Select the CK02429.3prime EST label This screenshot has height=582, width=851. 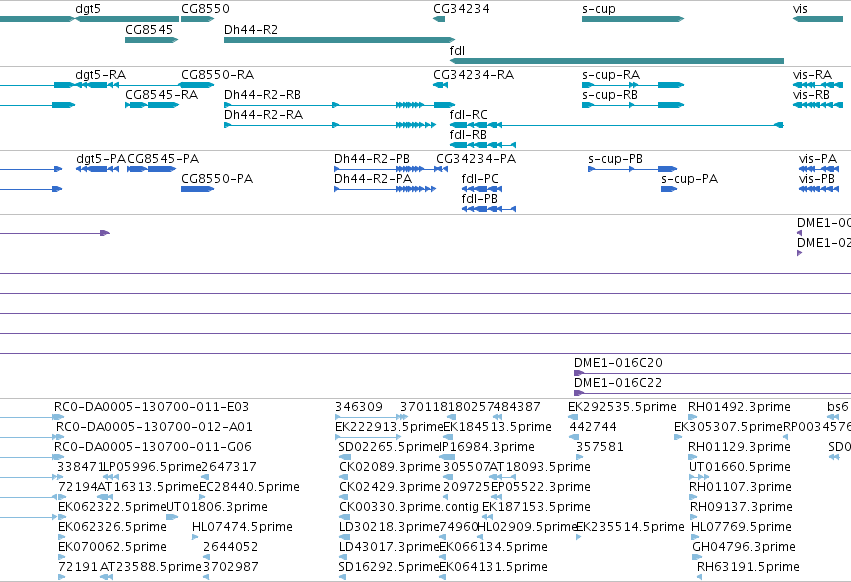coord(390,487)
